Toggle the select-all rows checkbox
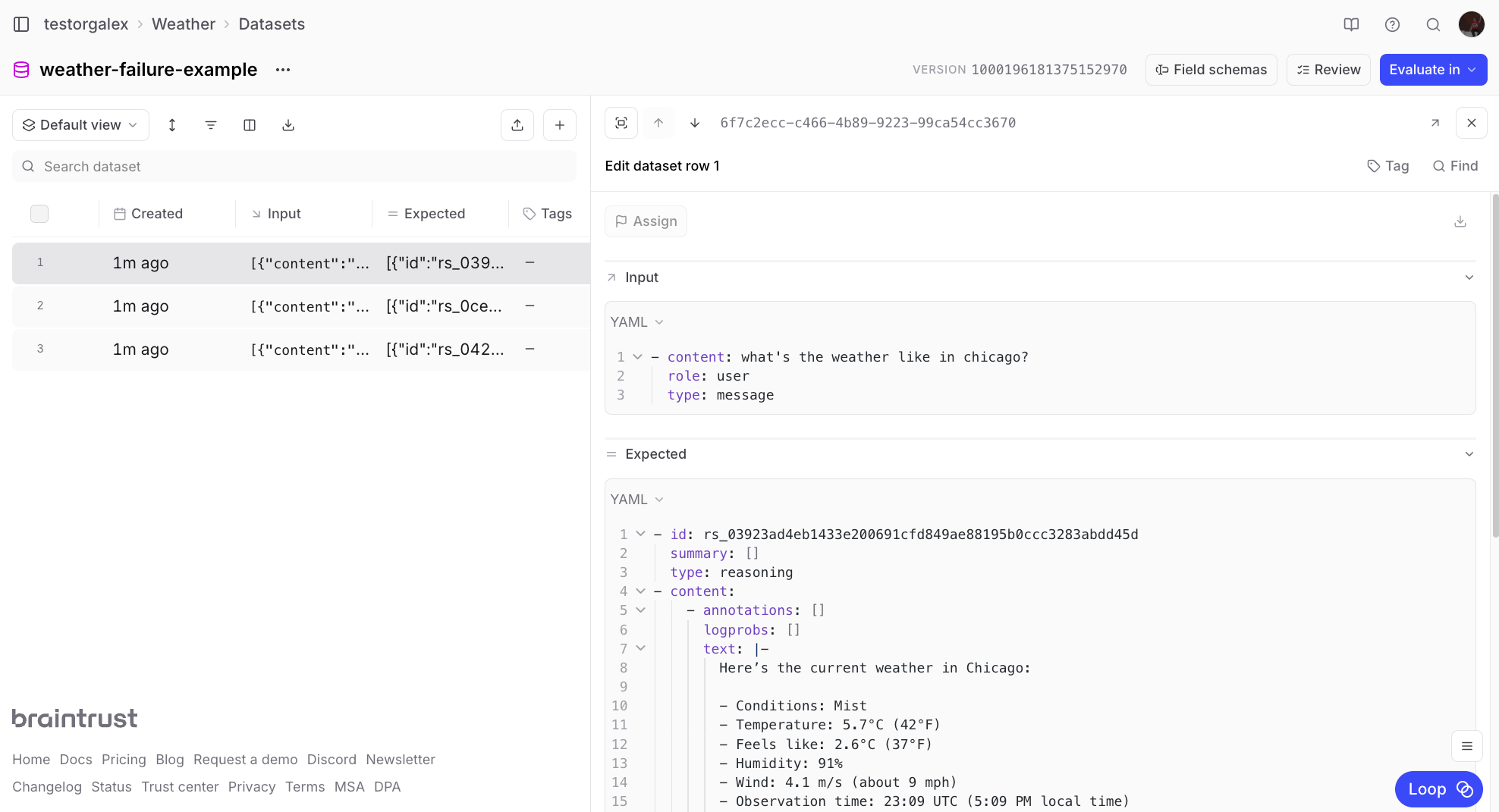The height and width of the screenshot is (812, 1499). (x=39, y=214)
